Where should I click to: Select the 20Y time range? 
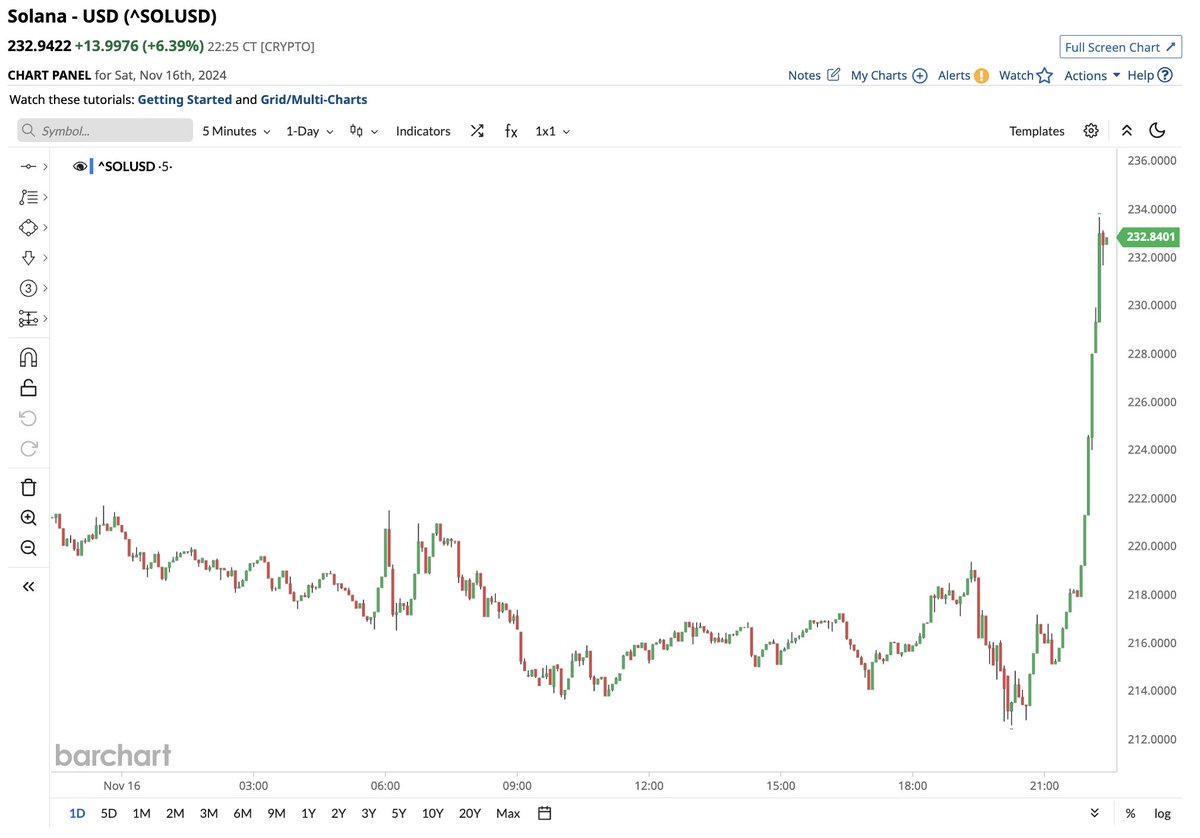(x=470, y=813)
